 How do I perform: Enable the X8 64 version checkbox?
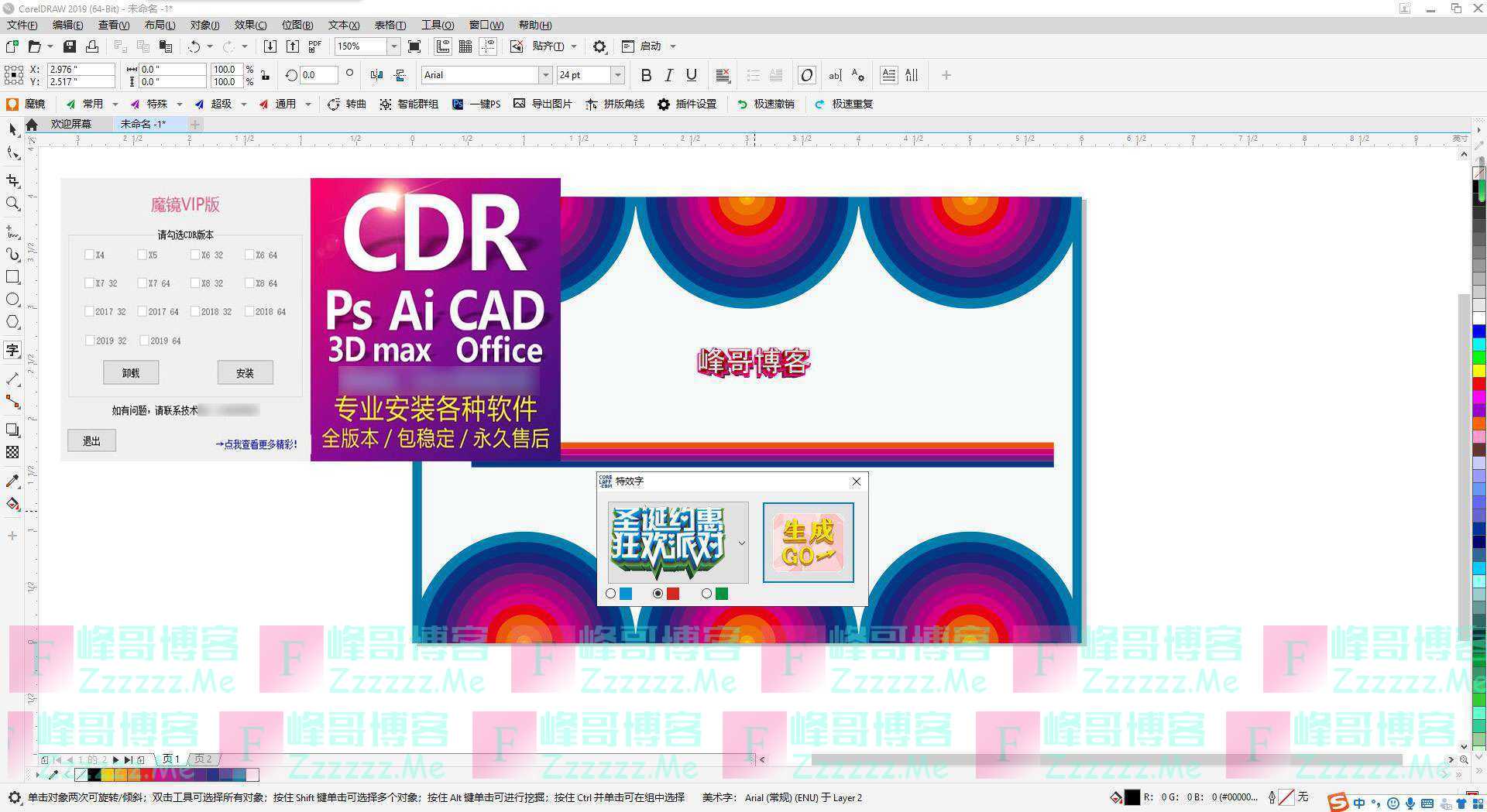click(x=249, y=283)
